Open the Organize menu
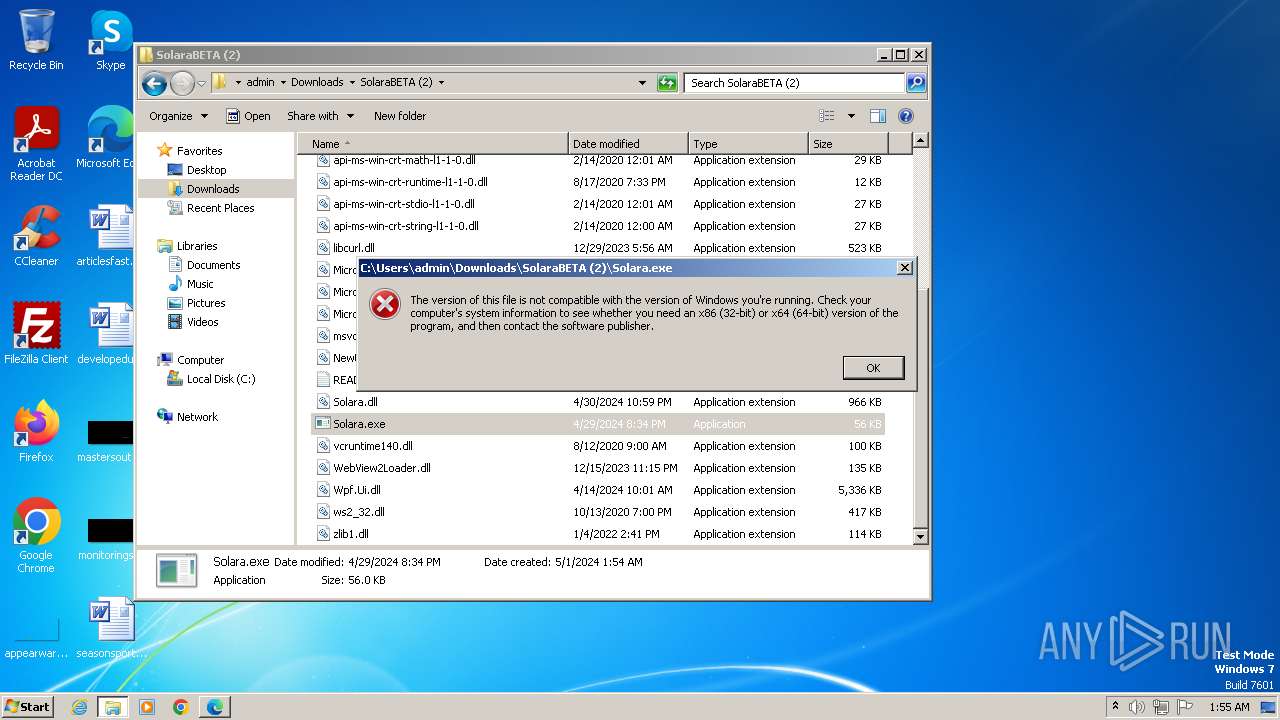The width and height of the screenshot is (1280, 720). tap(178, 116)
